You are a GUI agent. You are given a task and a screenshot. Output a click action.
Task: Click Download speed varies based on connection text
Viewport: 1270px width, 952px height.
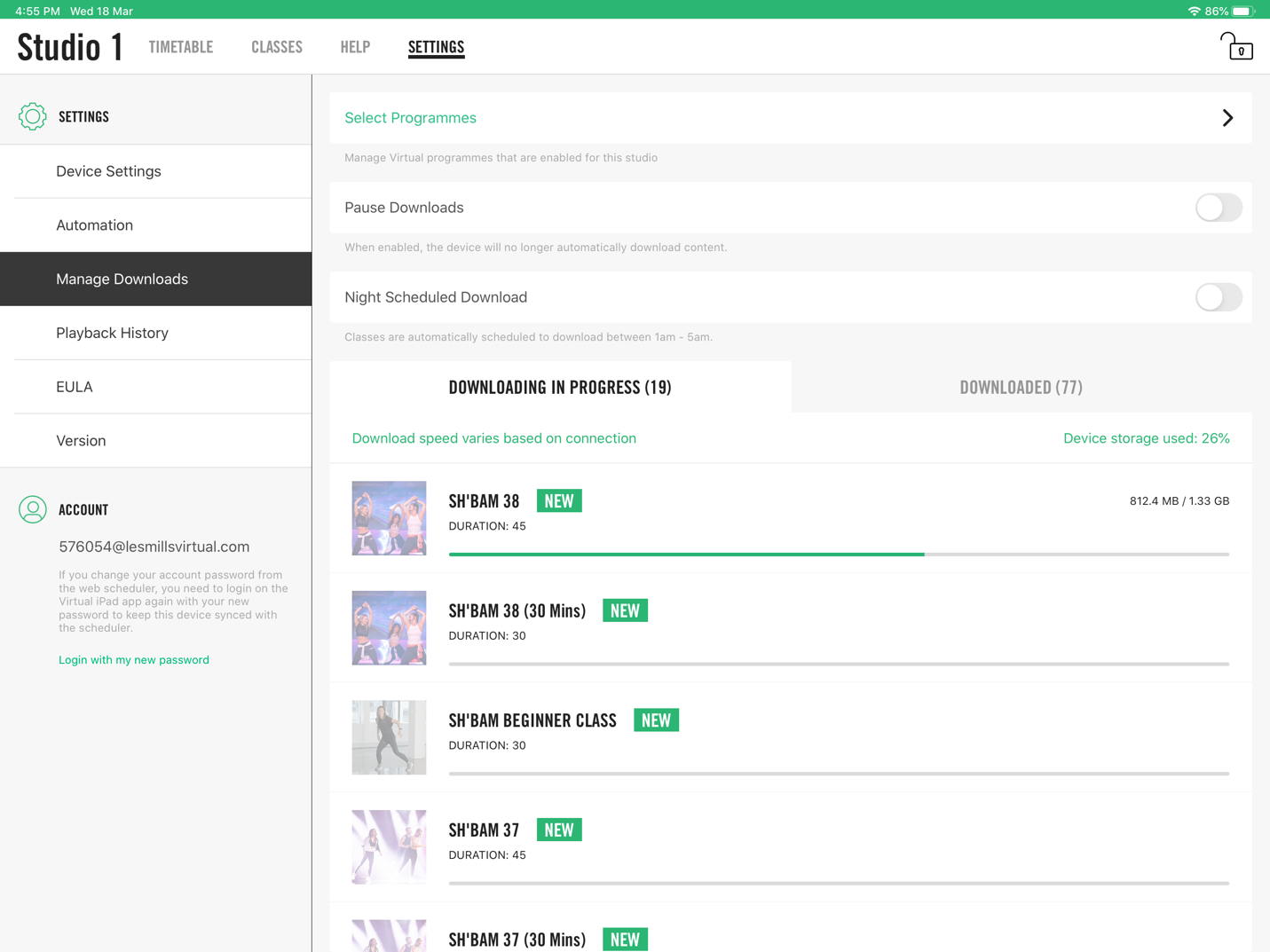pyautogui.click(x=494, y=438)
